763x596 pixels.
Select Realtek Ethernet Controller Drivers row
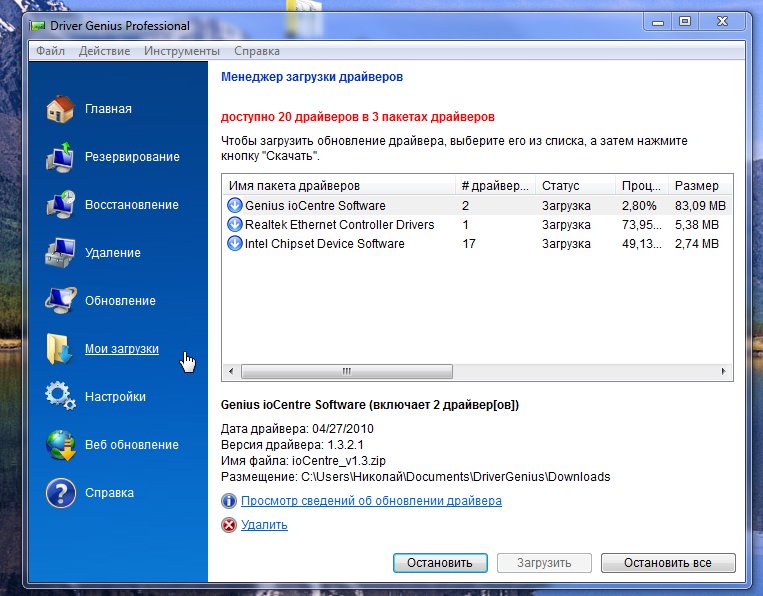pos(339,225)
